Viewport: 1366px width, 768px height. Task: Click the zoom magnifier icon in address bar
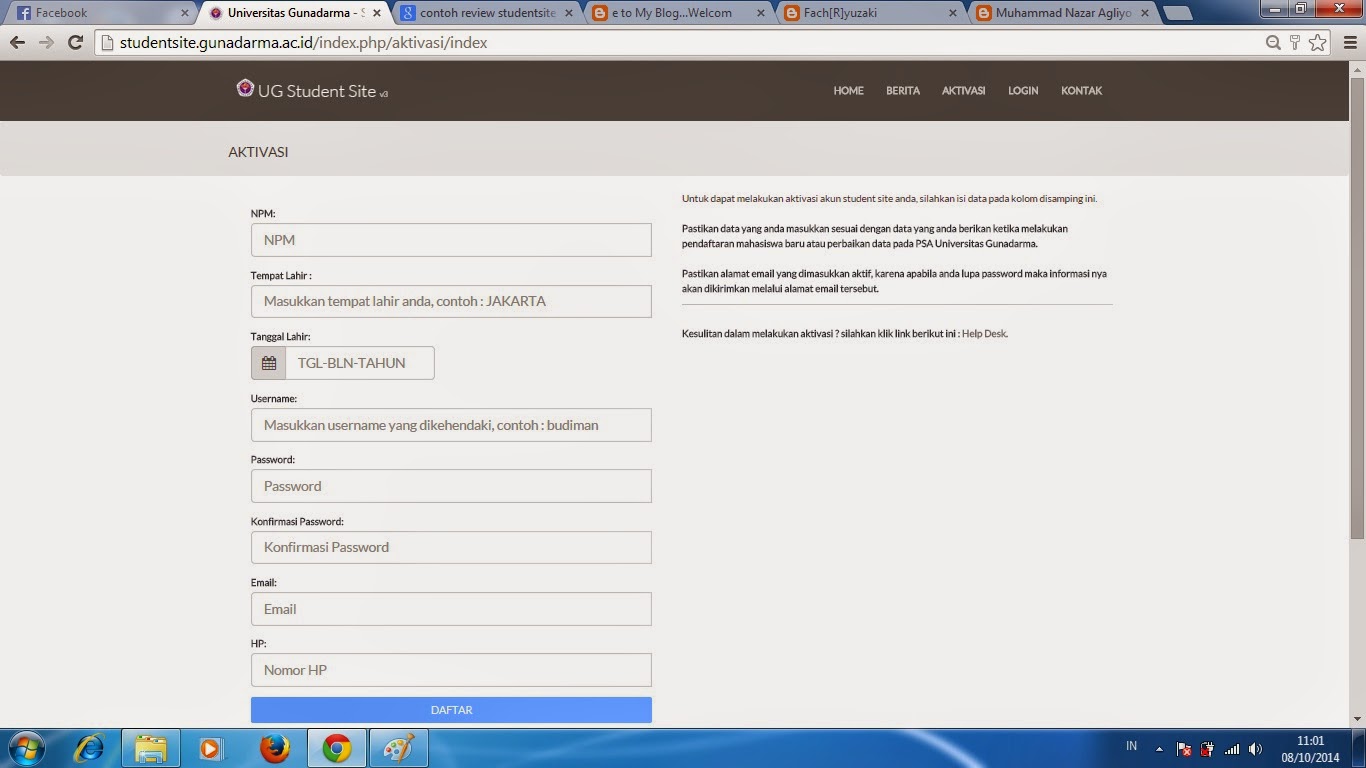[1273, 43]
